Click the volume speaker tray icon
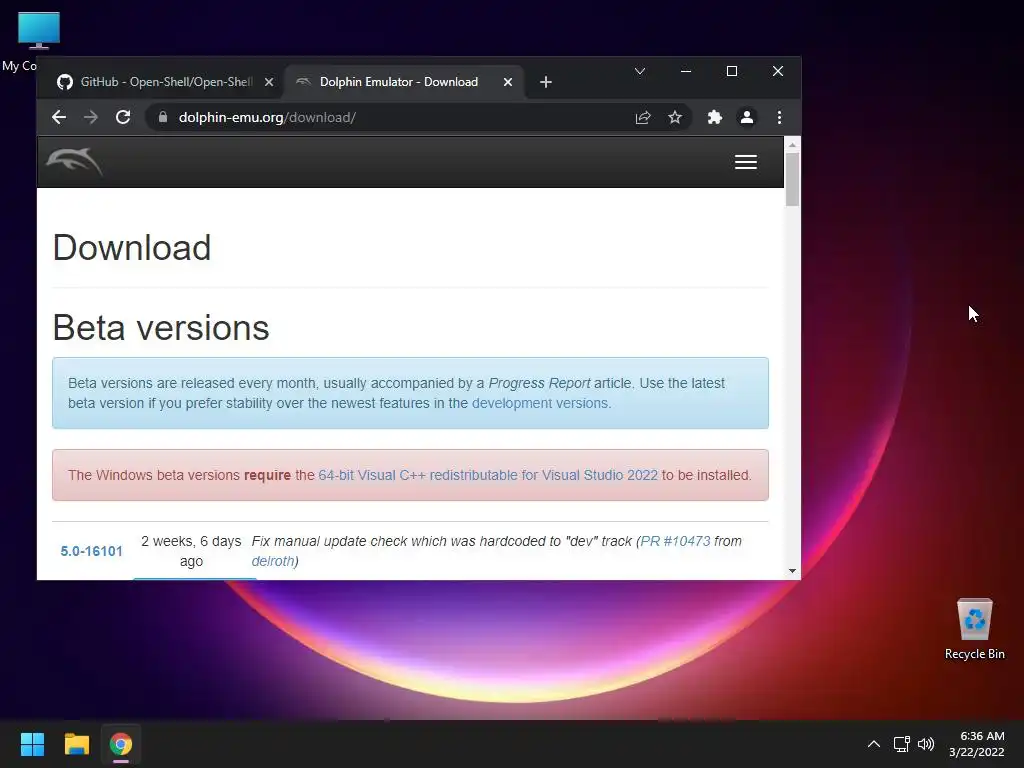The height and width of the screenshot is (768, 1024). click(926, 744)
